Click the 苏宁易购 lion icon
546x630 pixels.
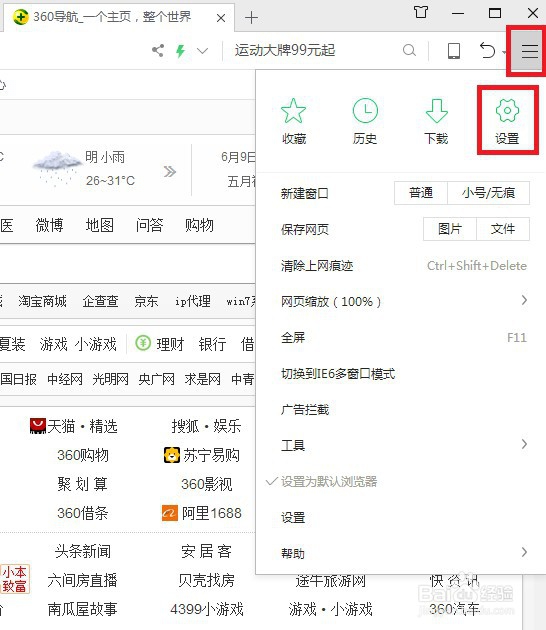[172, 455]
